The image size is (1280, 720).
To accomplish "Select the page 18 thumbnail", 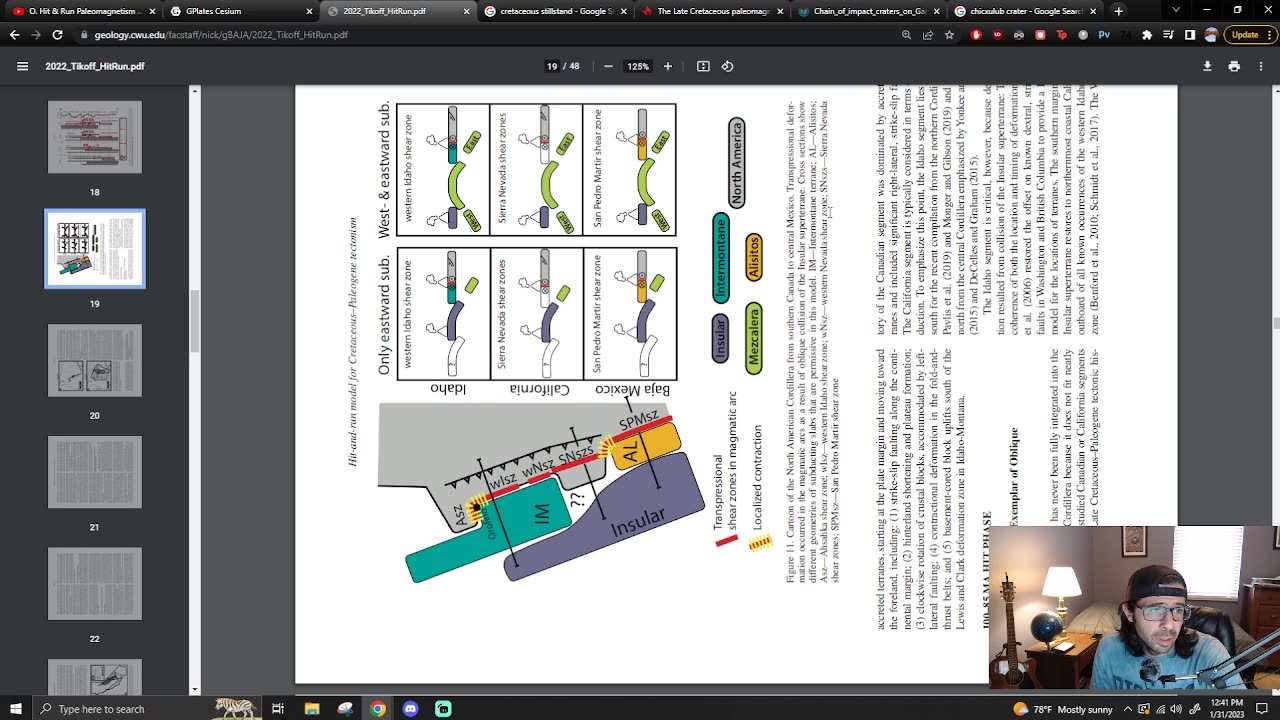I will click(x=95, y=137).
